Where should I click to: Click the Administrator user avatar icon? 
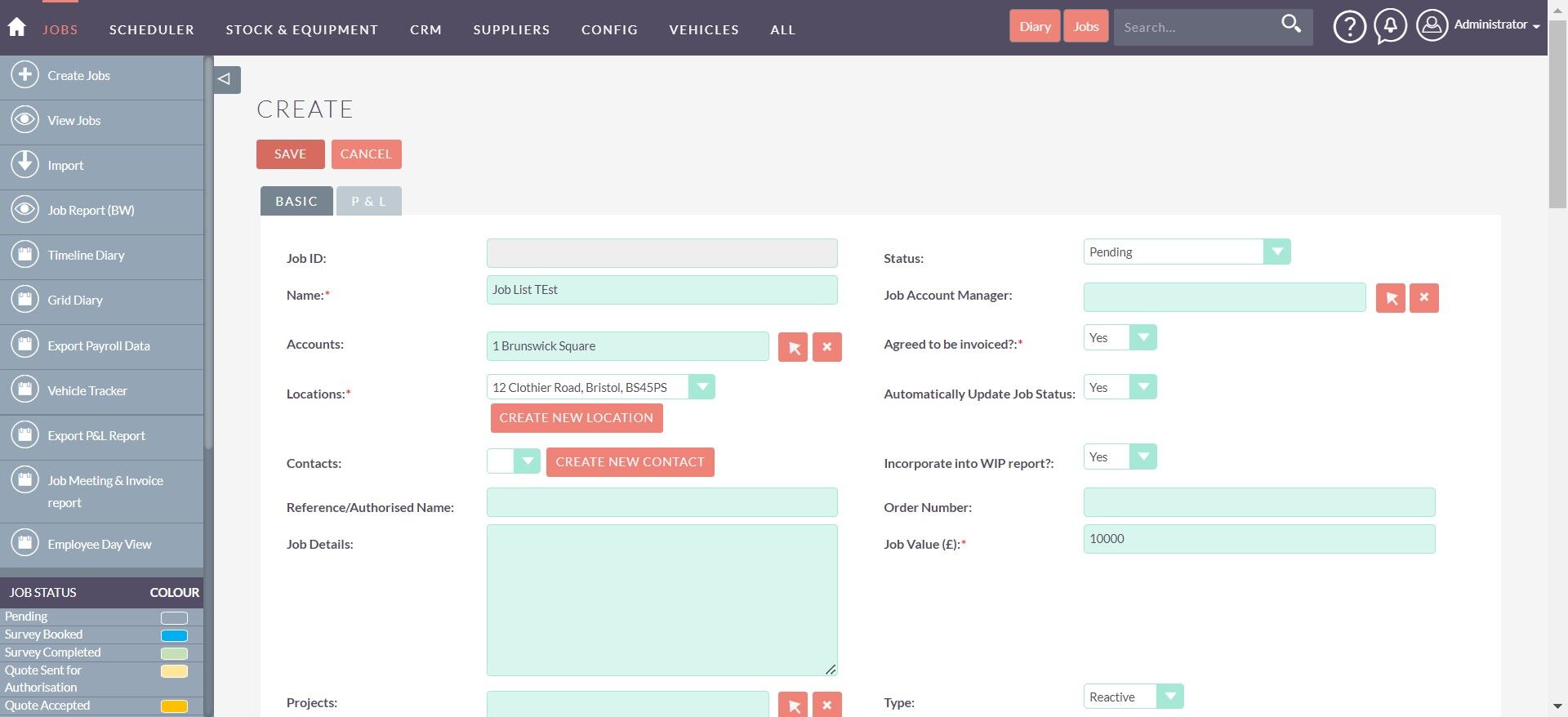[1432, 25]
